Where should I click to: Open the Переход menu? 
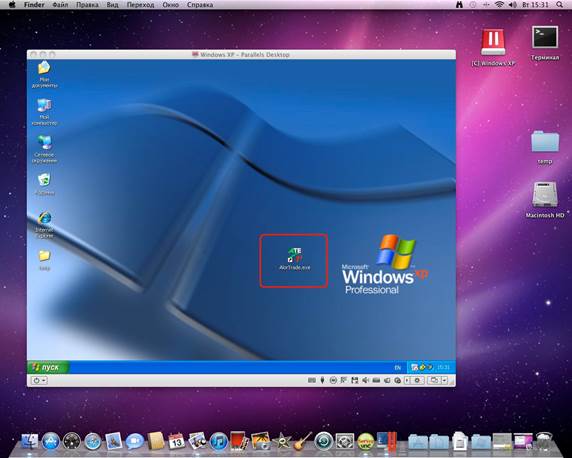coord(140,5)
